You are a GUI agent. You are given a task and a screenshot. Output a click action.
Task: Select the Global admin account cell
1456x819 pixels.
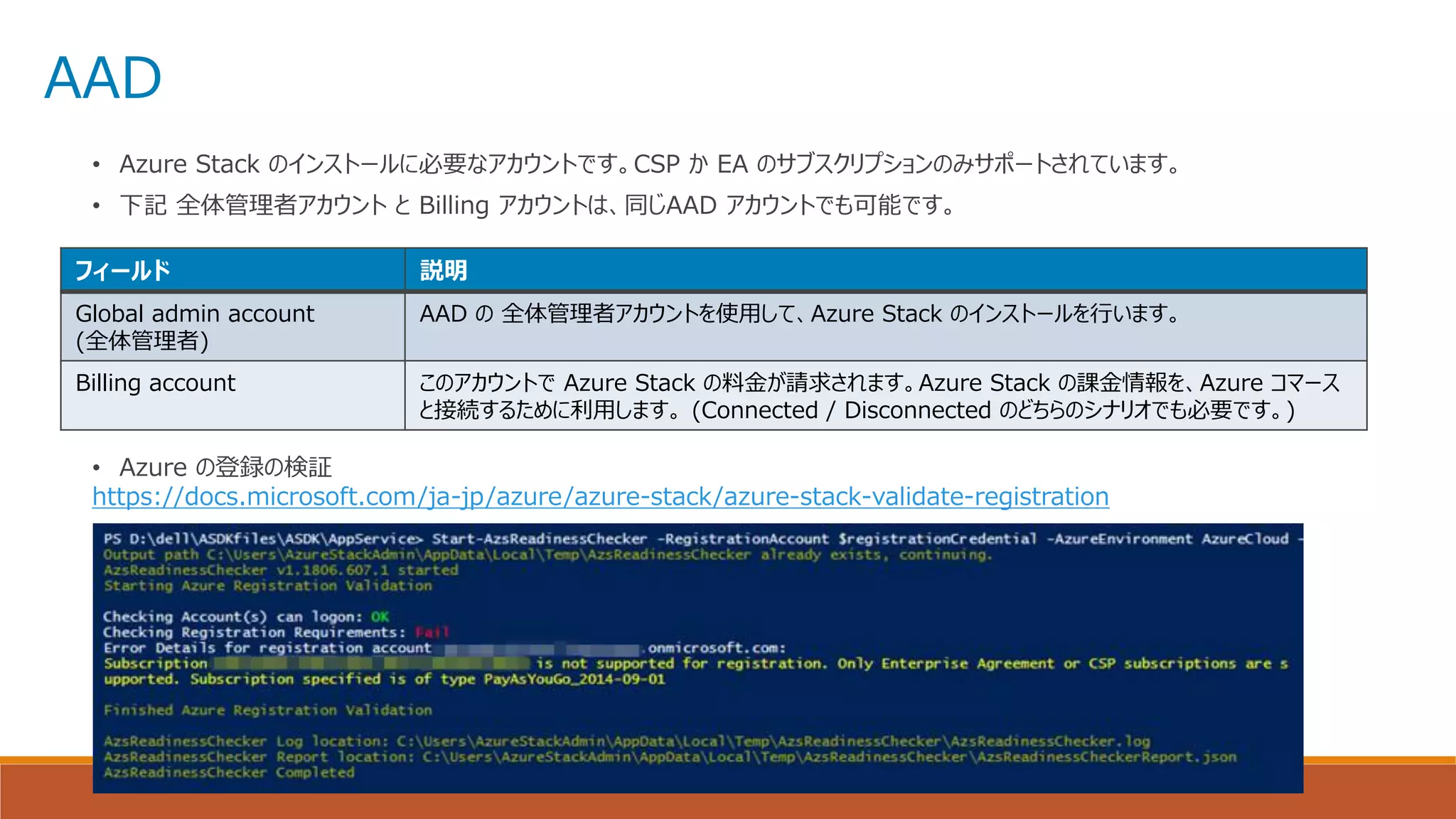[x=233, y=326]
